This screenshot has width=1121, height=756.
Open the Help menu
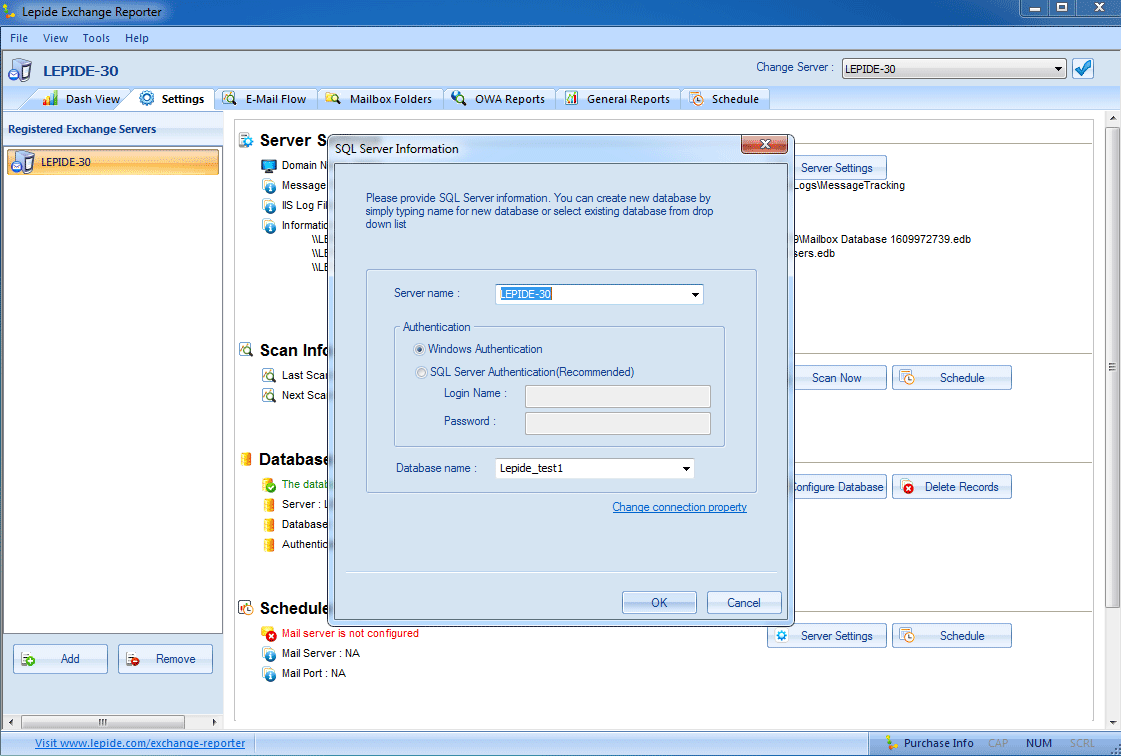(137, 38)
